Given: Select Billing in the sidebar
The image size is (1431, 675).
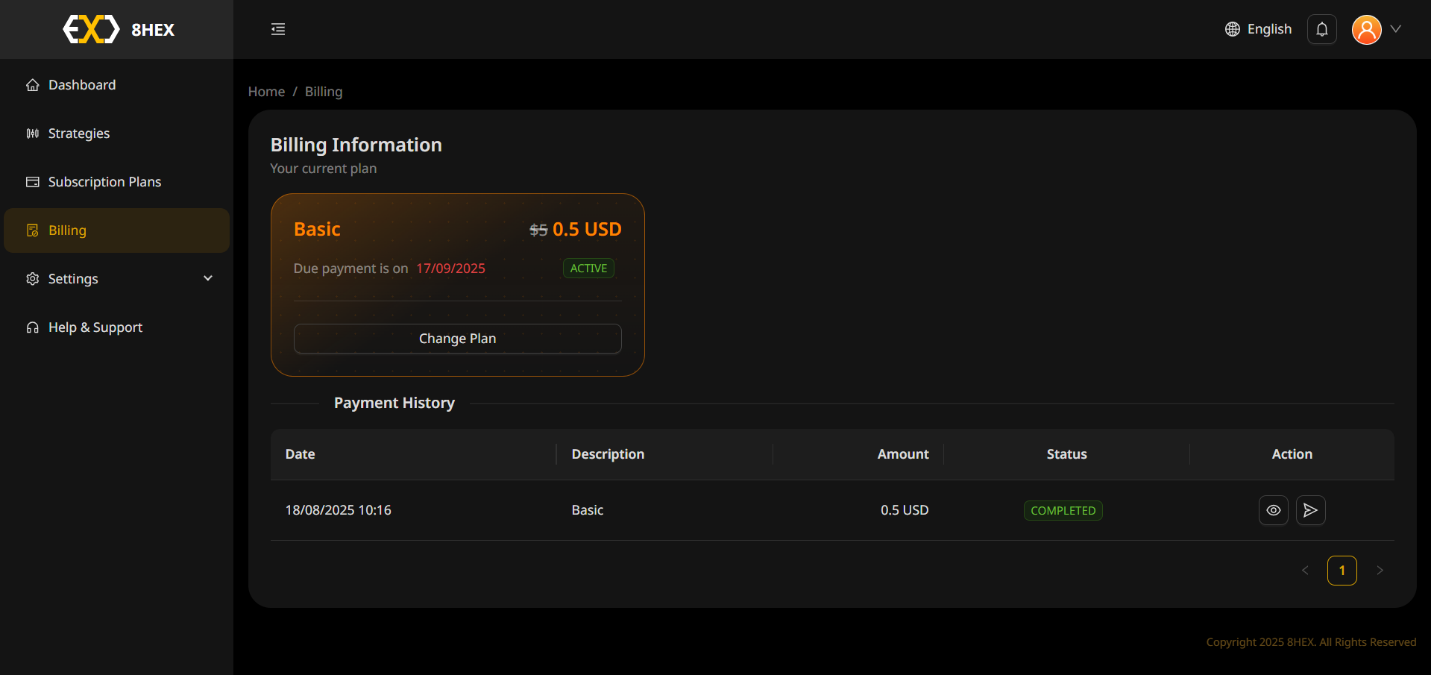Looking at the screenshot, I should click(67, 230).
